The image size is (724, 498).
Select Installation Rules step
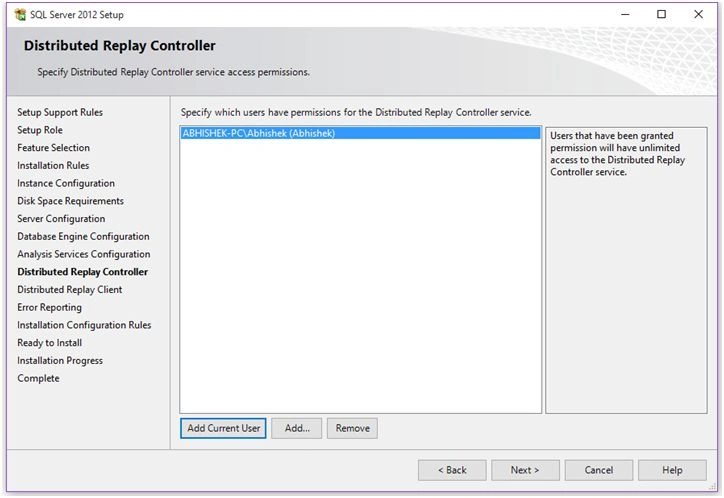pyautogui.click(x=53, y=165)
